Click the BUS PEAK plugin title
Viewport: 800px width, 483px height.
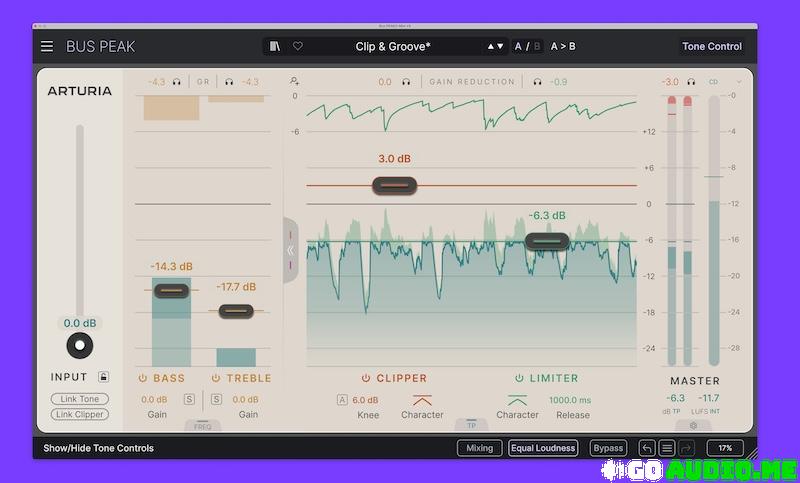point(101,46)
